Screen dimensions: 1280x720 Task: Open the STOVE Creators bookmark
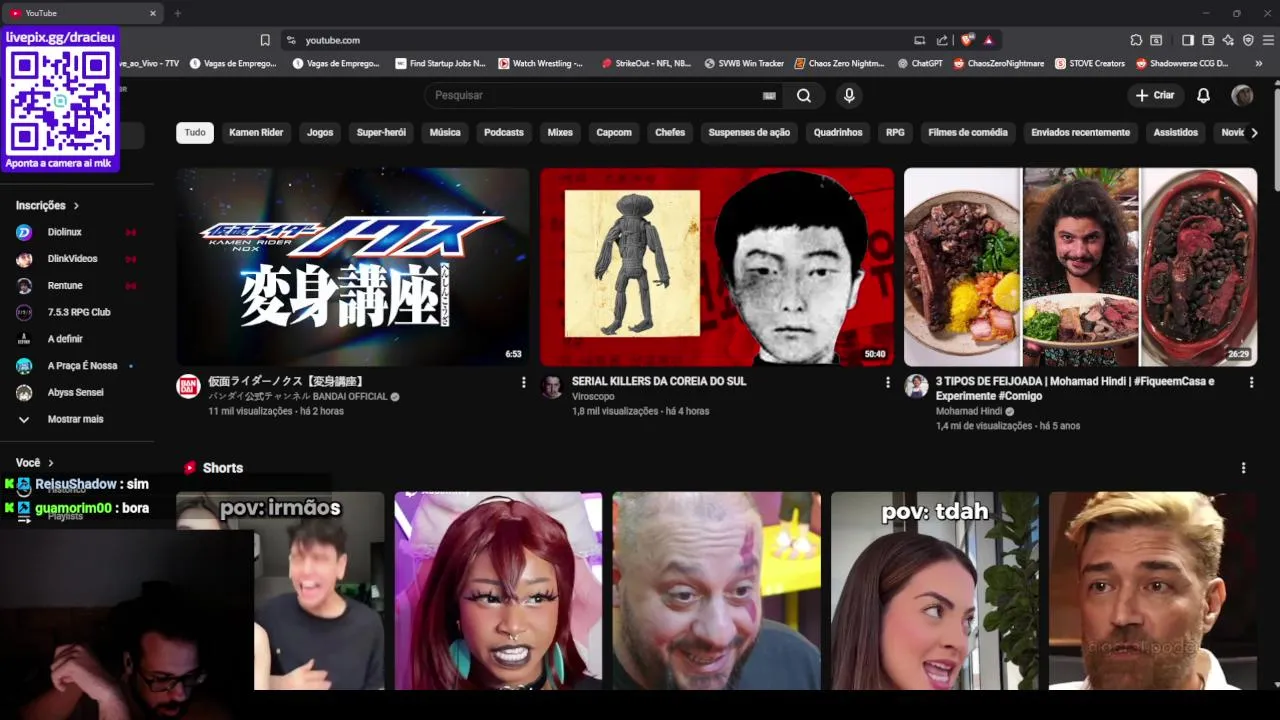point(1090,63)
